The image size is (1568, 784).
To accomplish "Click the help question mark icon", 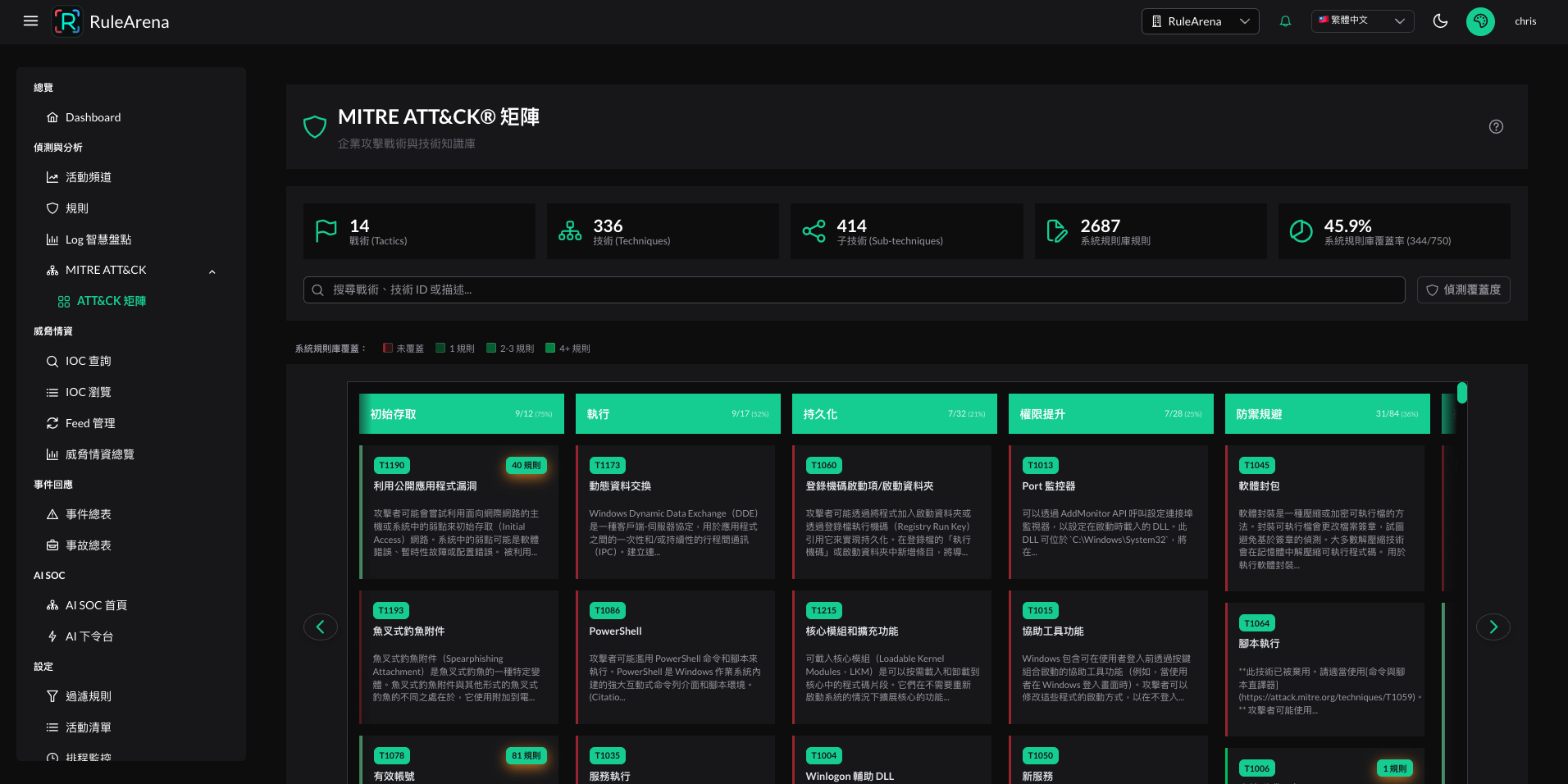I will pos(1496,126).
